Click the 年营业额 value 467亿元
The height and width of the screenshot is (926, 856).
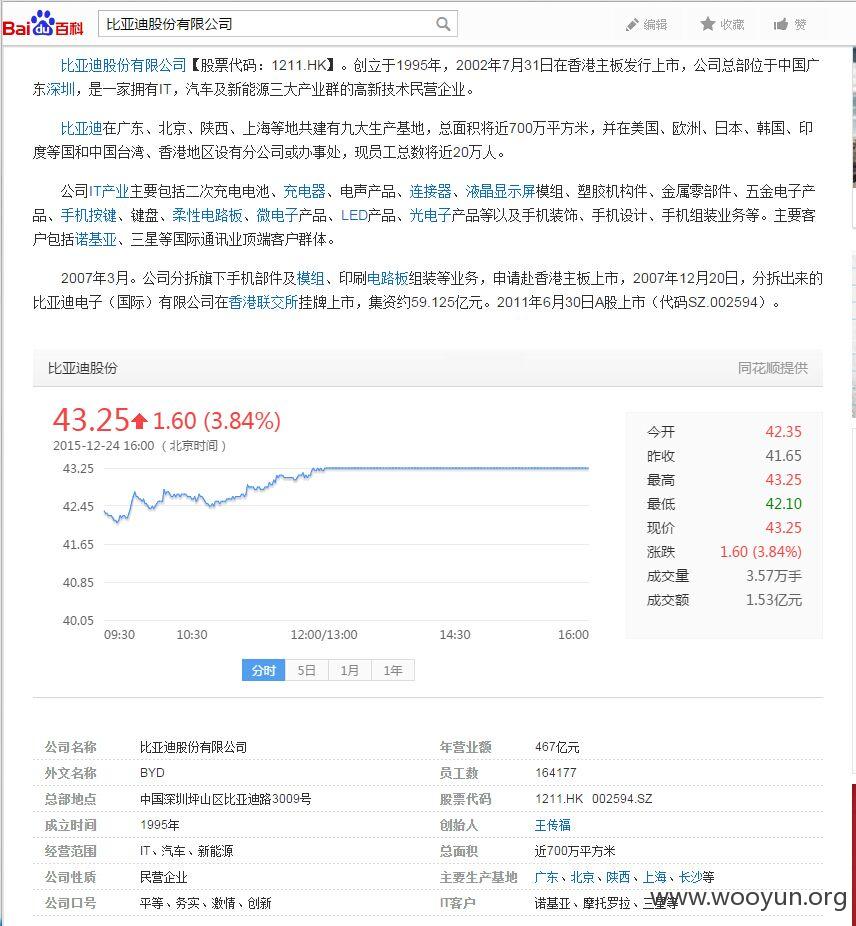557,747
